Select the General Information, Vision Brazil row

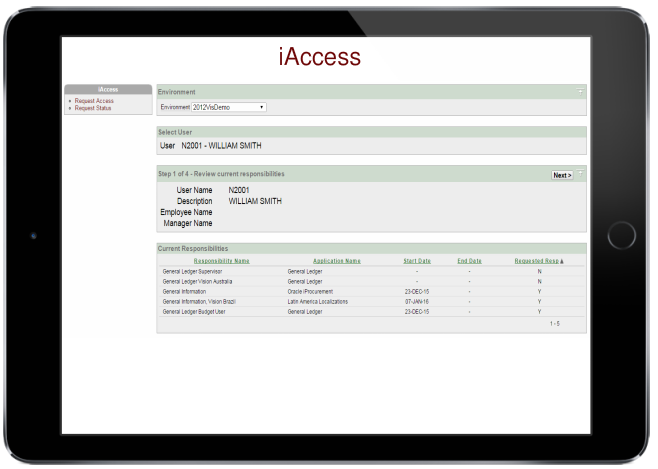pos(206,301)
